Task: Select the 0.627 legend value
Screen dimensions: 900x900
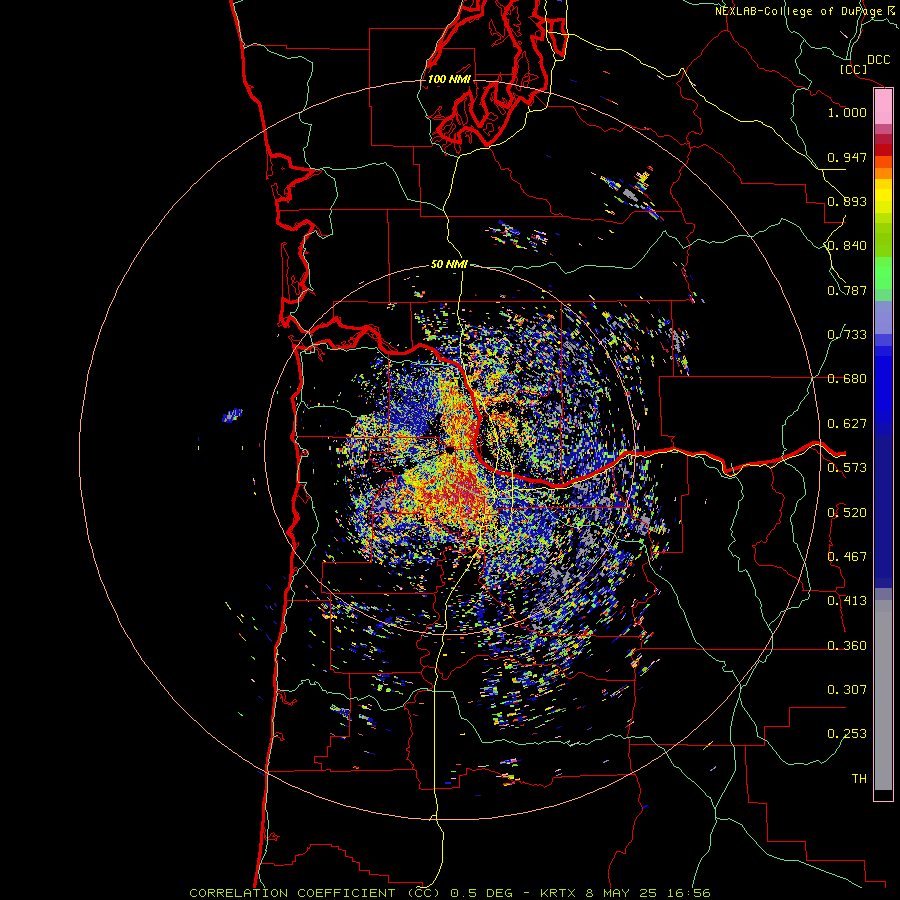Action: pos(847,424)
